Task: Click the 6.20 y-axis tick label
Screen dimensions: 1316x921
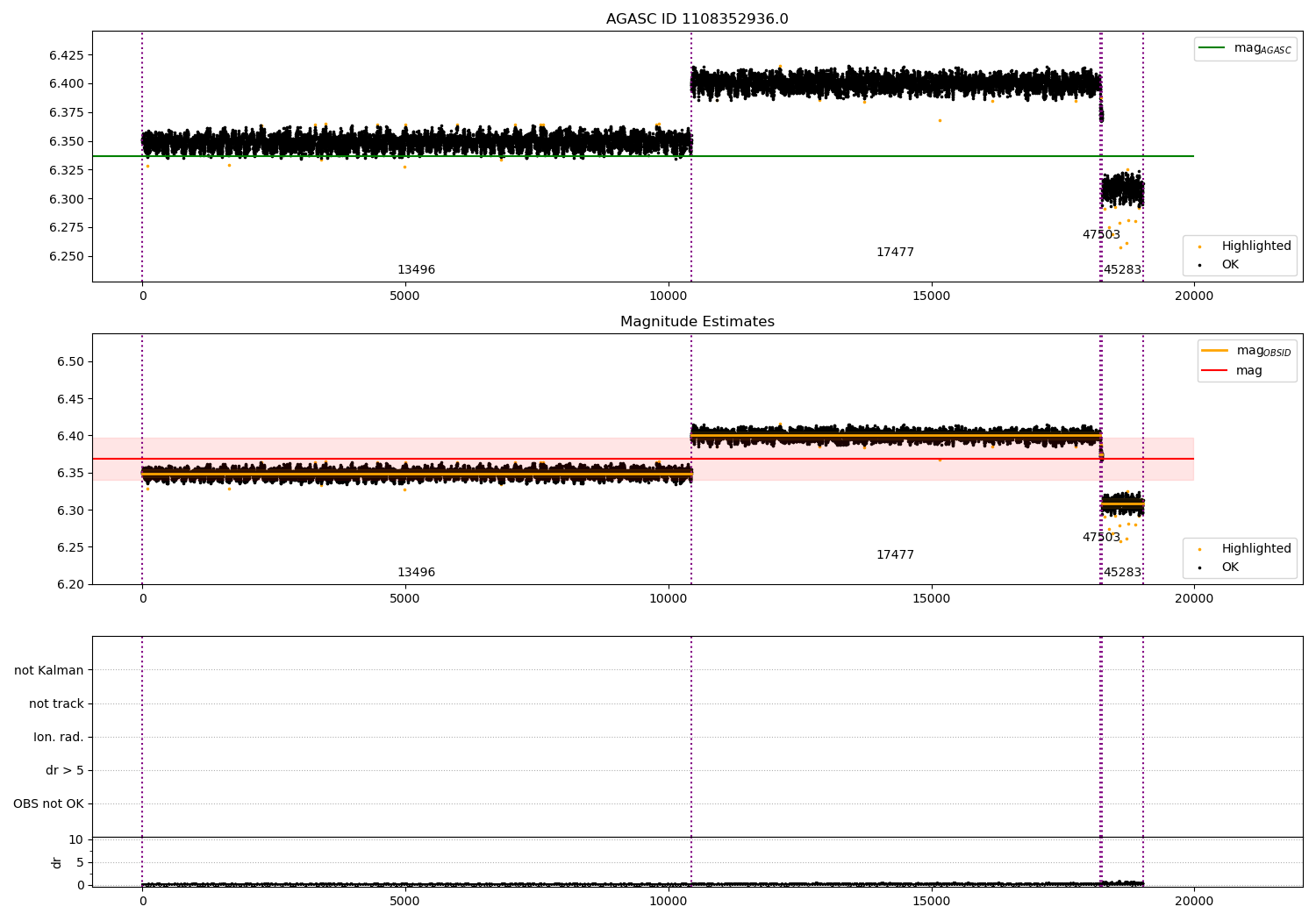Action: tap(70, 584)
